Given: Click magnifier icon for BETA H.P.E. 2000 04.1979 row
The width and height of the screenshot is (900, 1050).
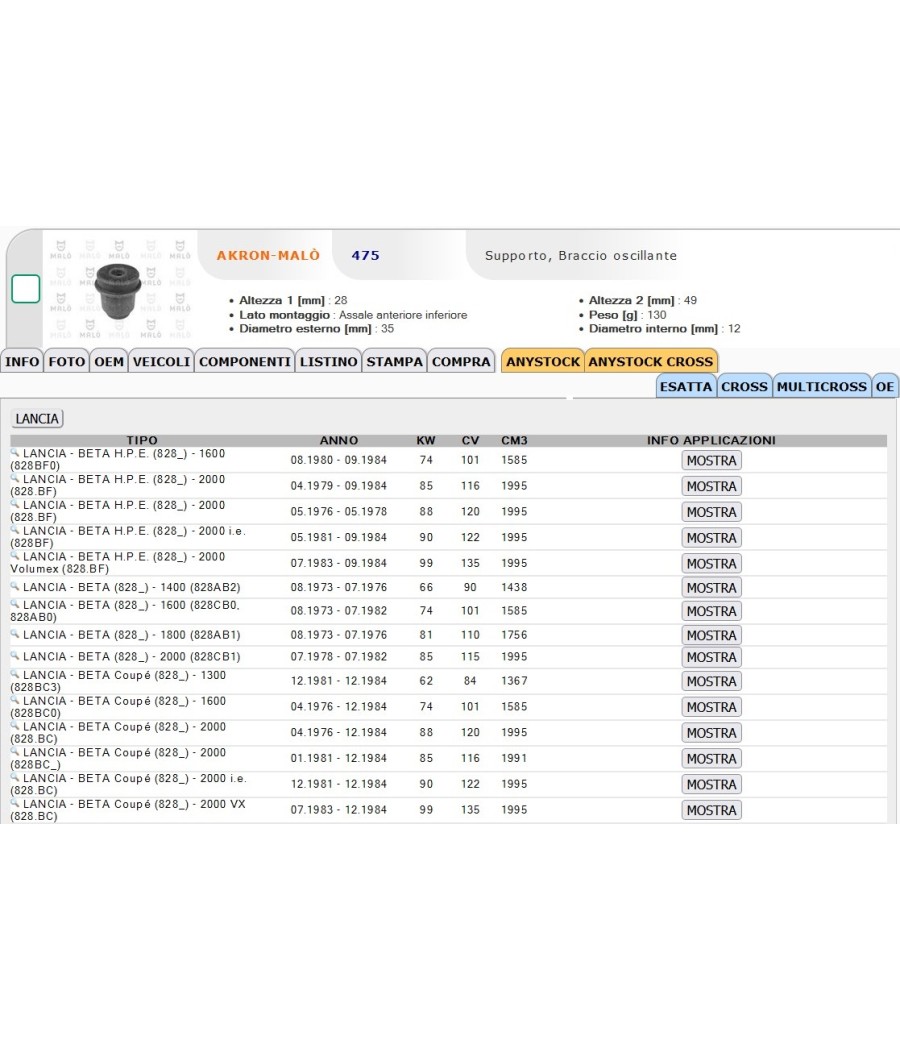Looking at the screenshot, I should click(x=15, y=478).
